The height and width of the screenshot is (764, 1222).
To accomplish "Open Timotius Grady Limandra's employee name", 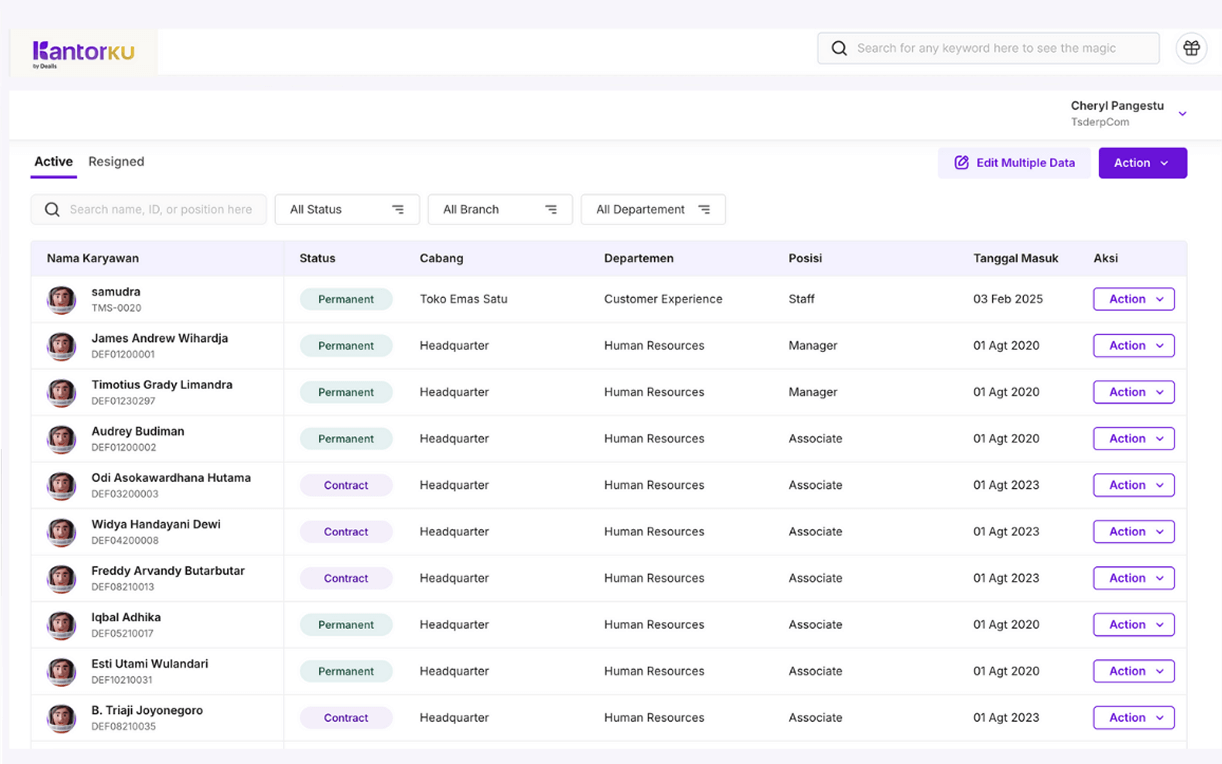I will point(162,385).
